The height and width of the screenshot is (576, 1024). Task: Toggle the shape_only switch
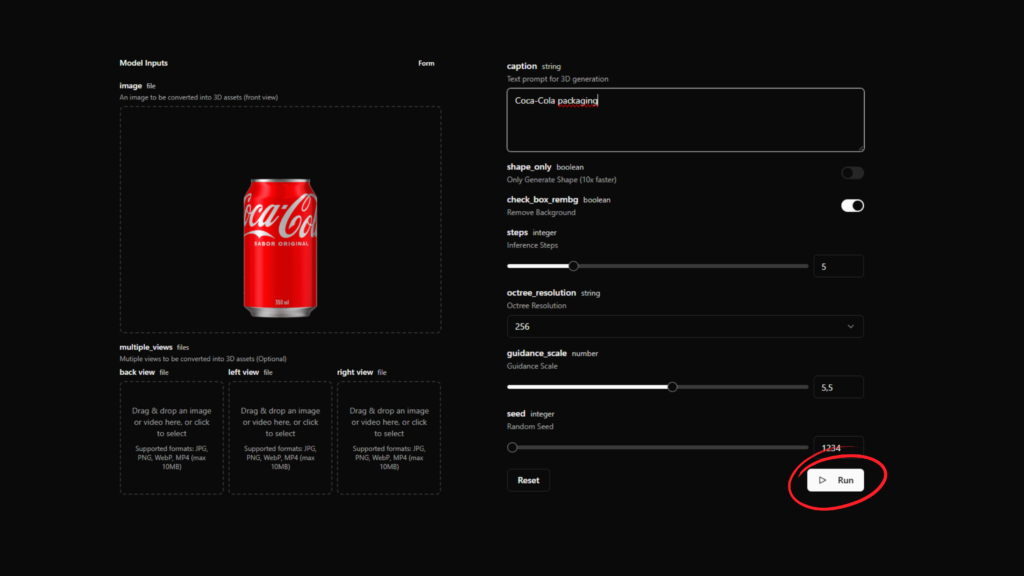point(852,173)
